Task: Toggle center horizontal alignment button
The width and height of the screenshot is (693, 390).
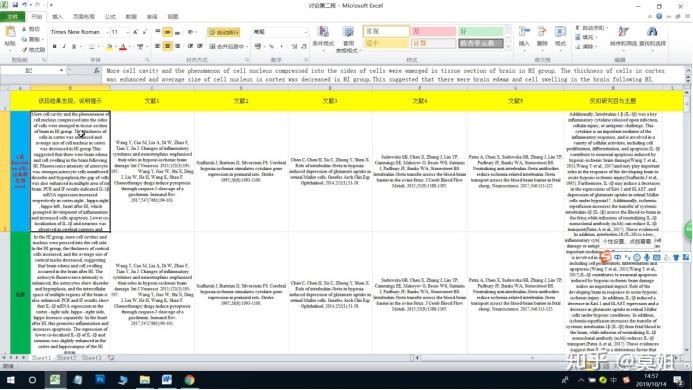Action: click(x=168, y=46)
